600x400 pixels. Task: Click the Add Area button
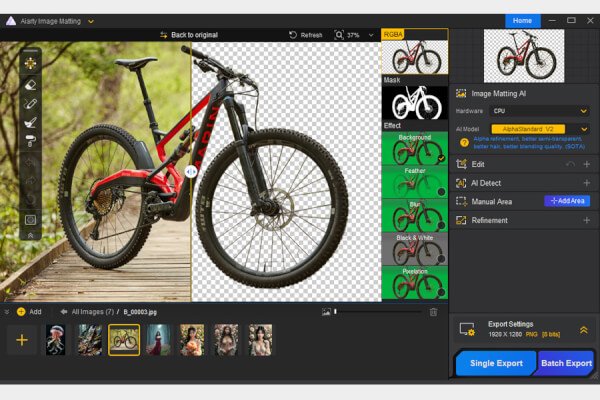point(567,201)
